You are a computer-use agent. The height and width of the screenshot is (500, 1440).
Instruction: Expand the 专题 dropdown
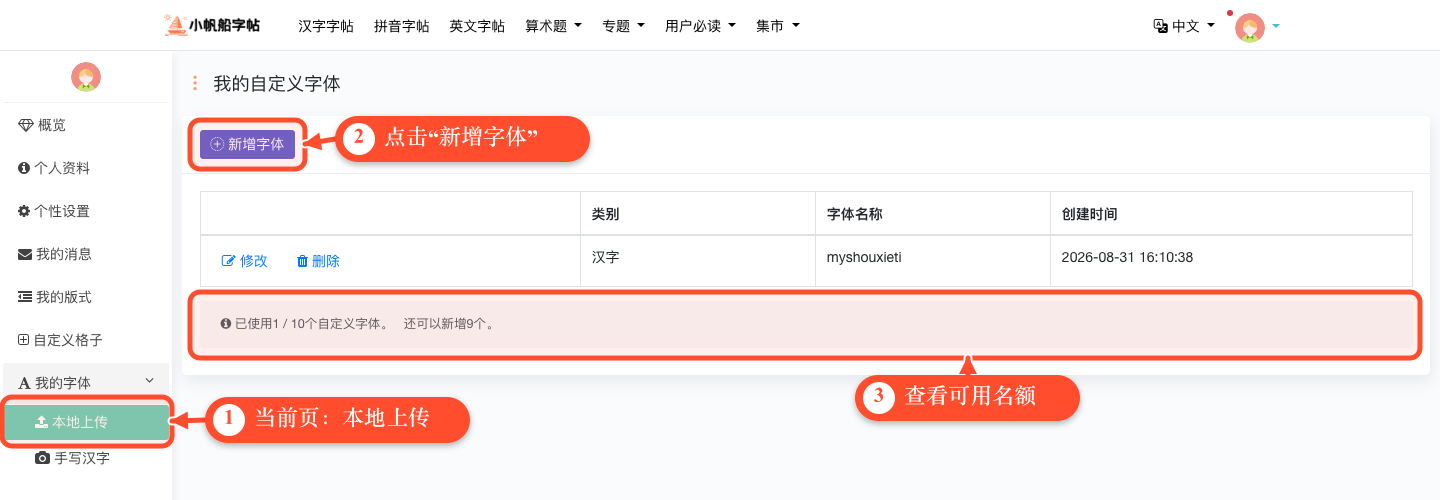pyautogui.click(x=623, y=26)
